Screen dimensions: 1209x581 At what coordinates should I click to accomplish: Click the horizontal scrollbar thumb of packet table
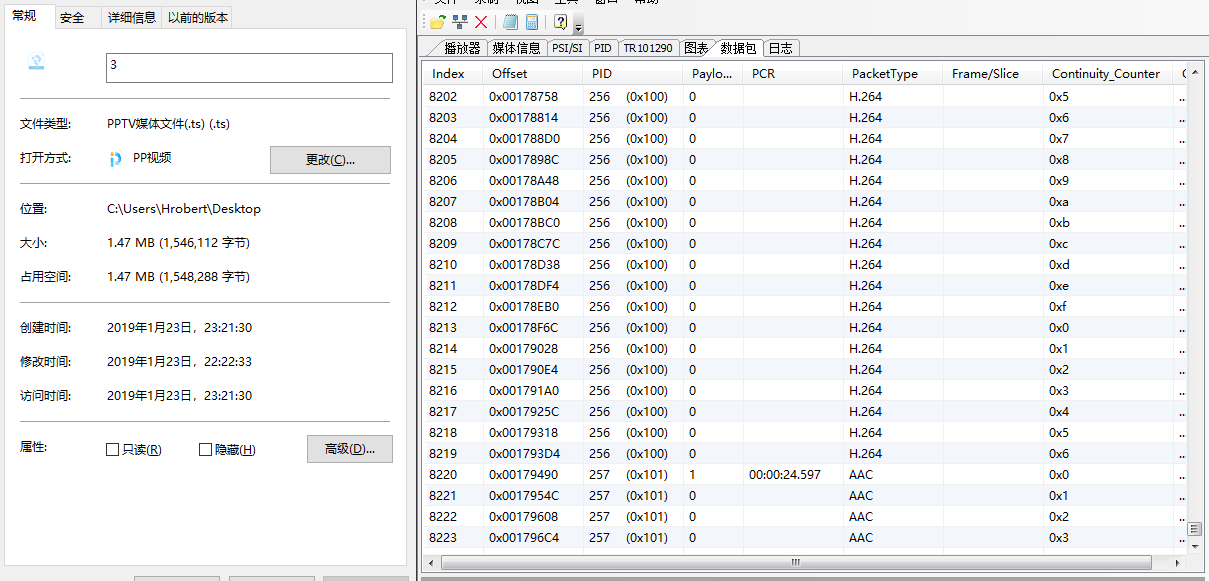[x=797, y=561]
